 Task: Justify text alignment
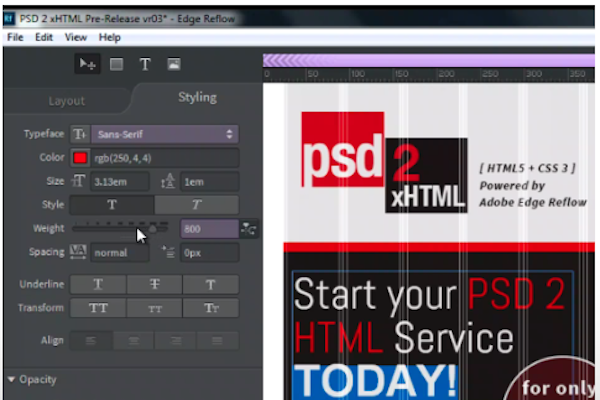[217, 340]
